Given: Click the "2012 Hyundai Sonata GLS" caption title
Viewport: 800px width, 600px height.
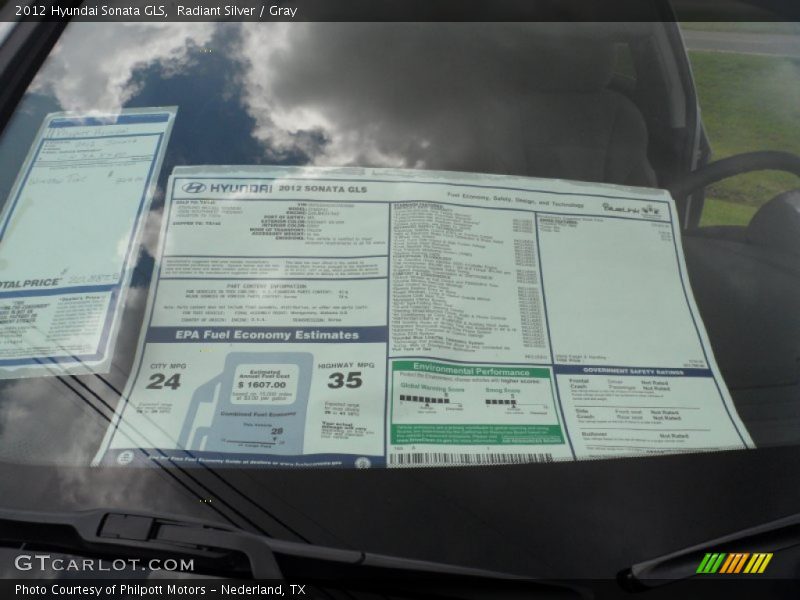Looking at the screenshot, I should [x=90, y=11].
